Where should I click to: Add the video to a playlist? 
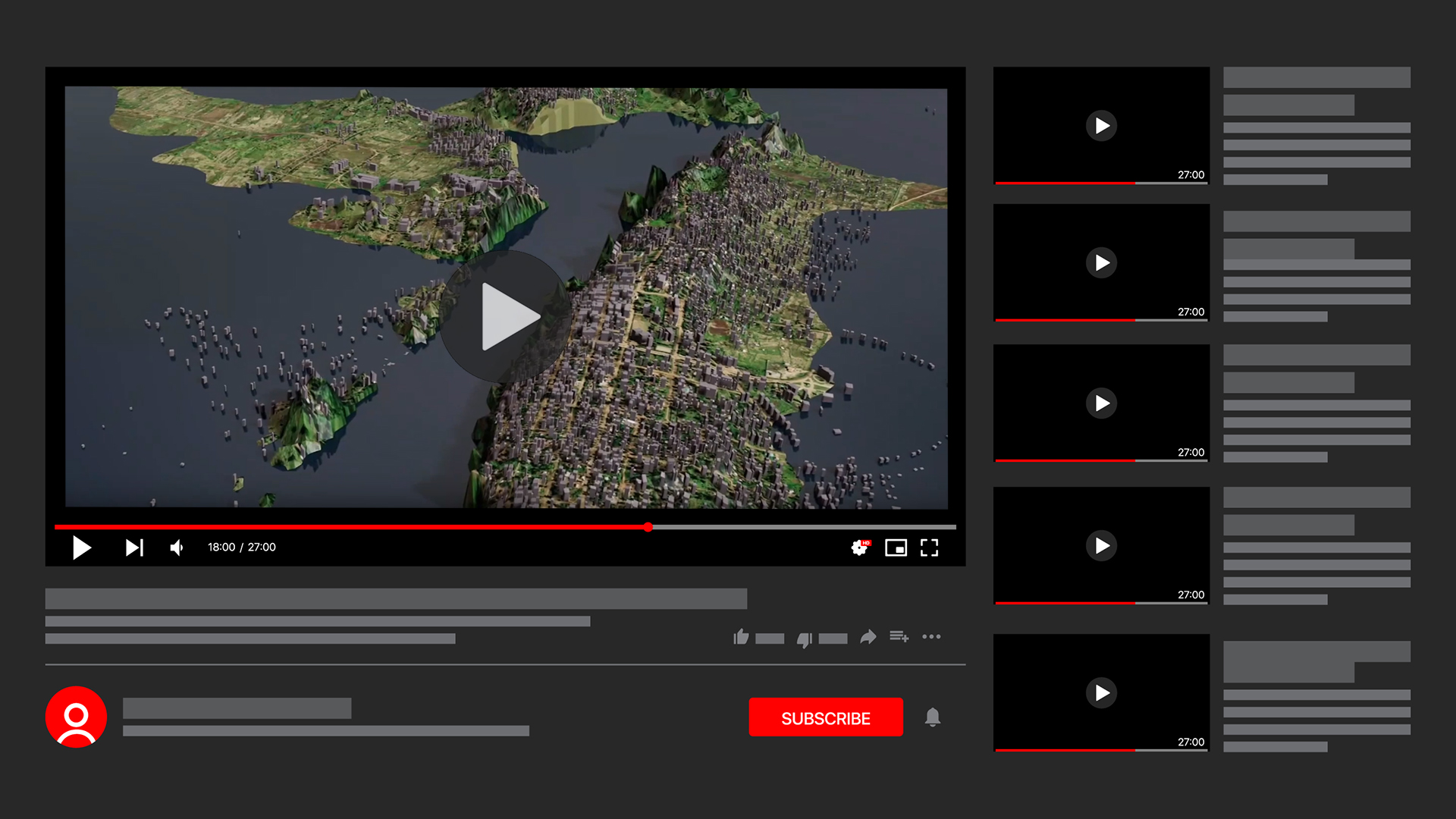pos(899,637)
